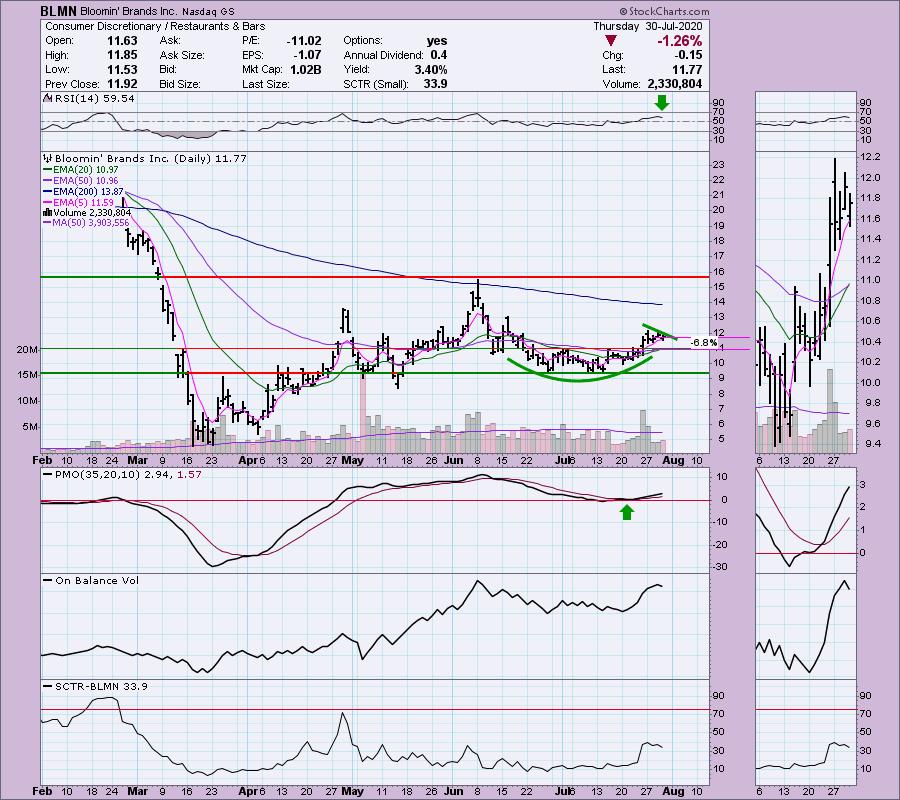Click the Options value yes

click(437, 41)
